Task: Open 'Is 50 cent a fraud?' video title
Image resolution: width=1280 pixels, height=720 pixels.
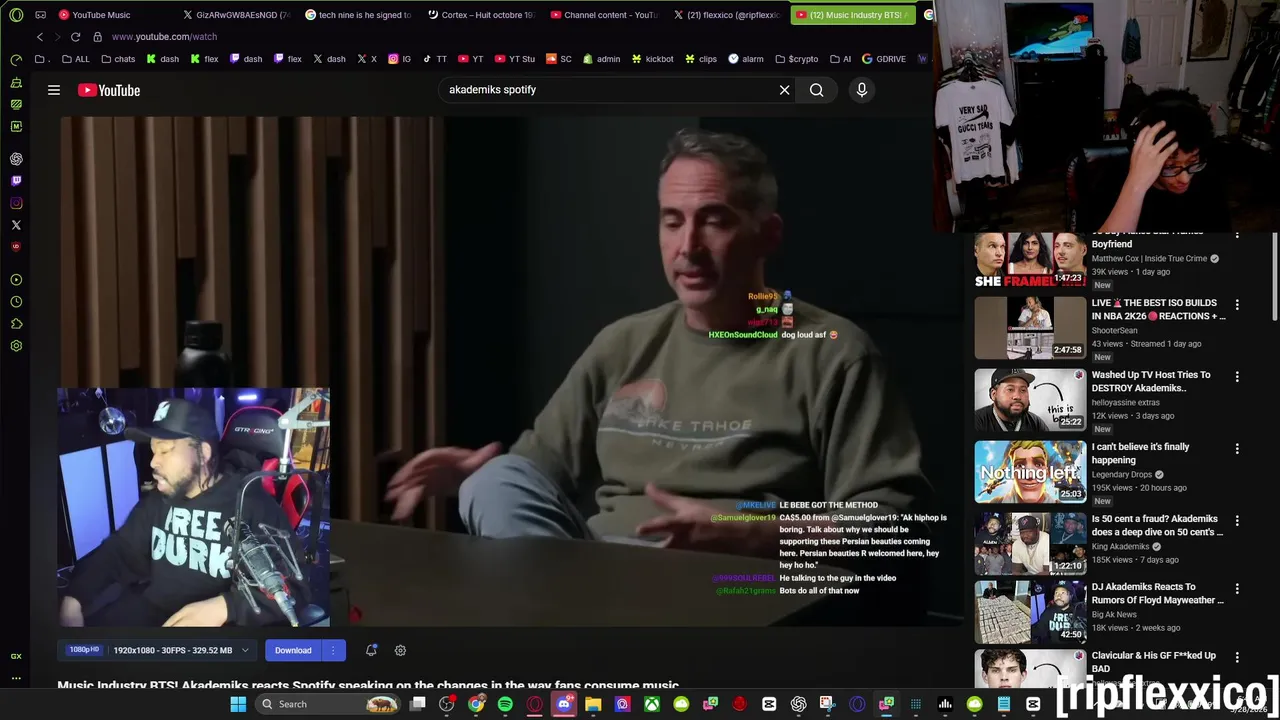Action: tap(1157, 525)
